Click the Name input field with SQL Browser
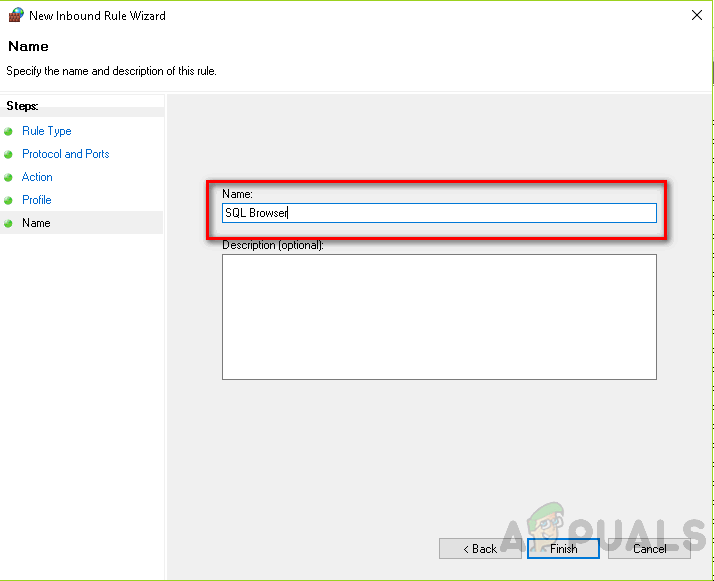This screenshot has width=714, height=581. click(439, 213)
